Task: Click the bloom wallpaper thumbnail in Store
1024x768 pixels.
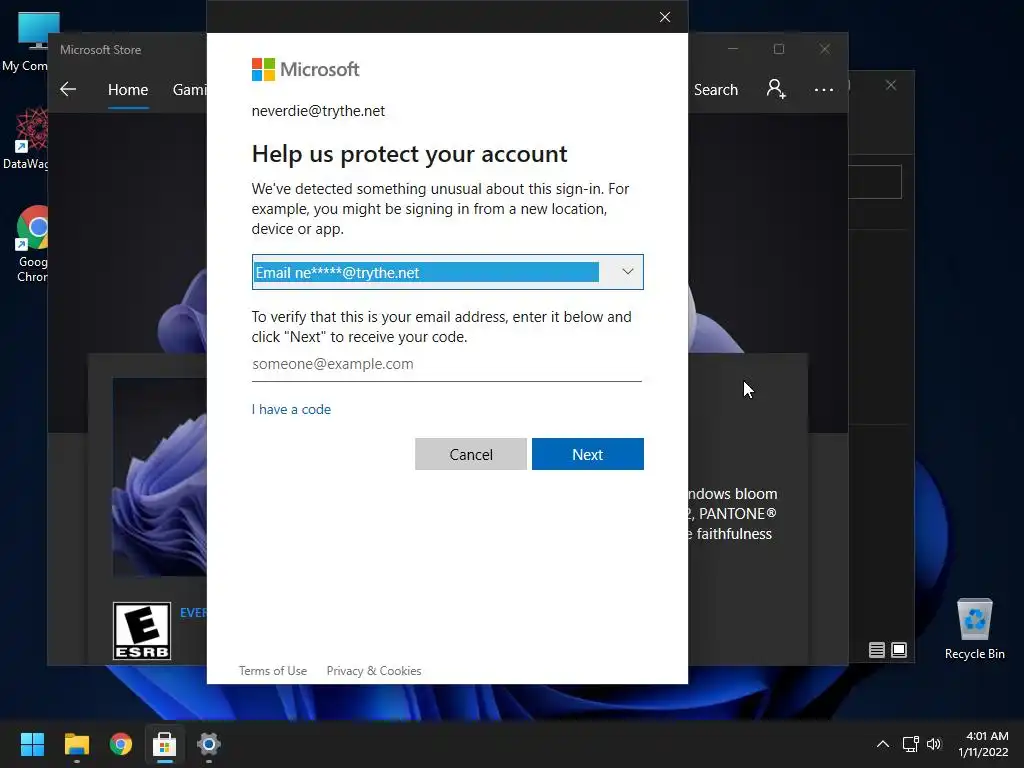Action: click(160, 477)
